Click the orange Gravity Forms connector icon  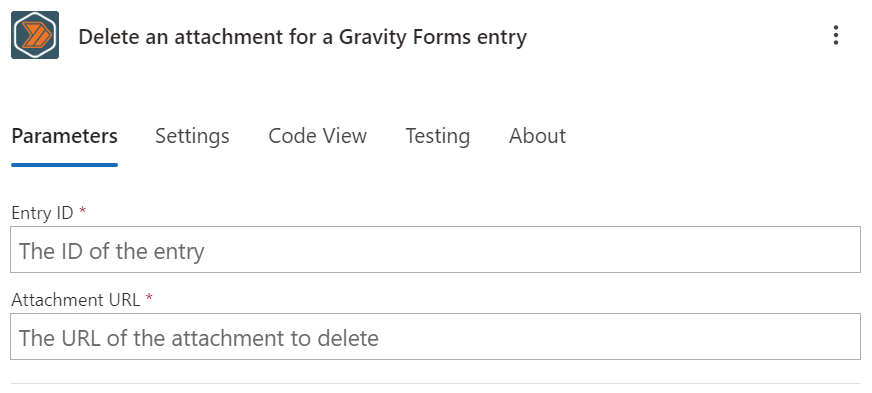pyautogui.click(x=35, y=35)
